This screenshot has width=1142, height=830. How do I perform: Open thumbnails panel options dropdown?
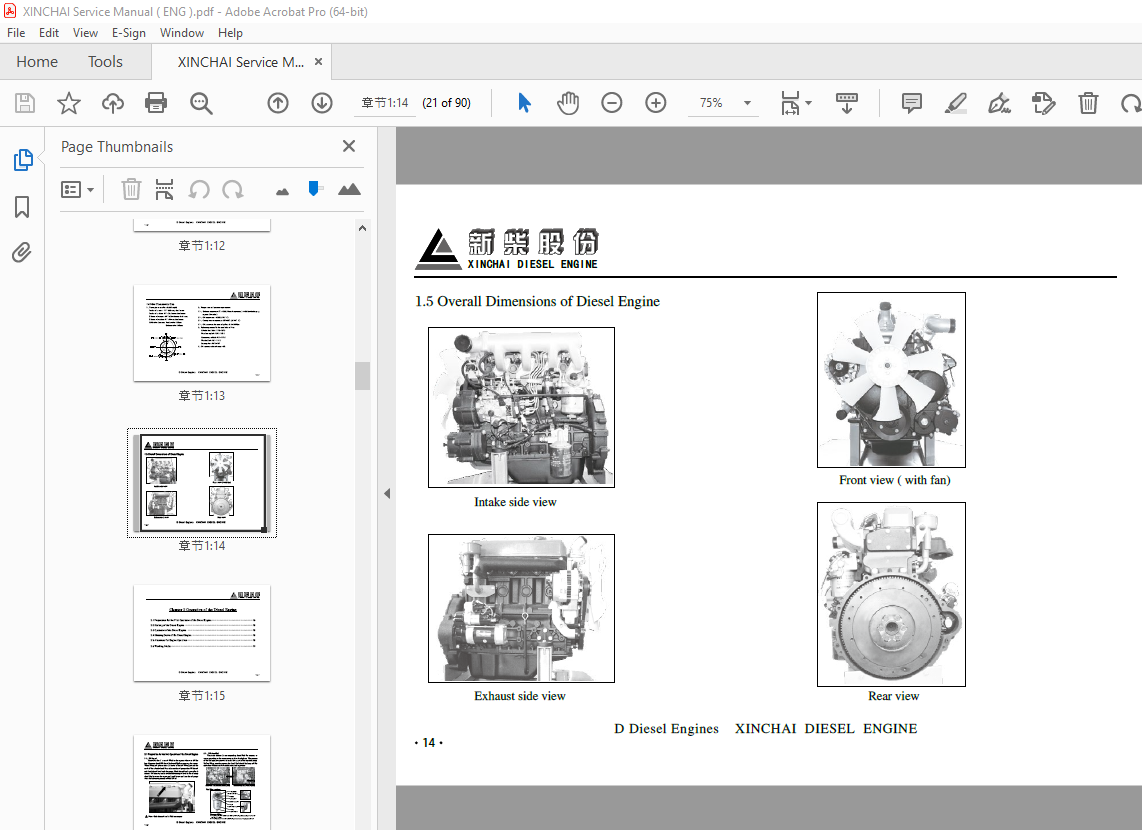coord(77,189)
